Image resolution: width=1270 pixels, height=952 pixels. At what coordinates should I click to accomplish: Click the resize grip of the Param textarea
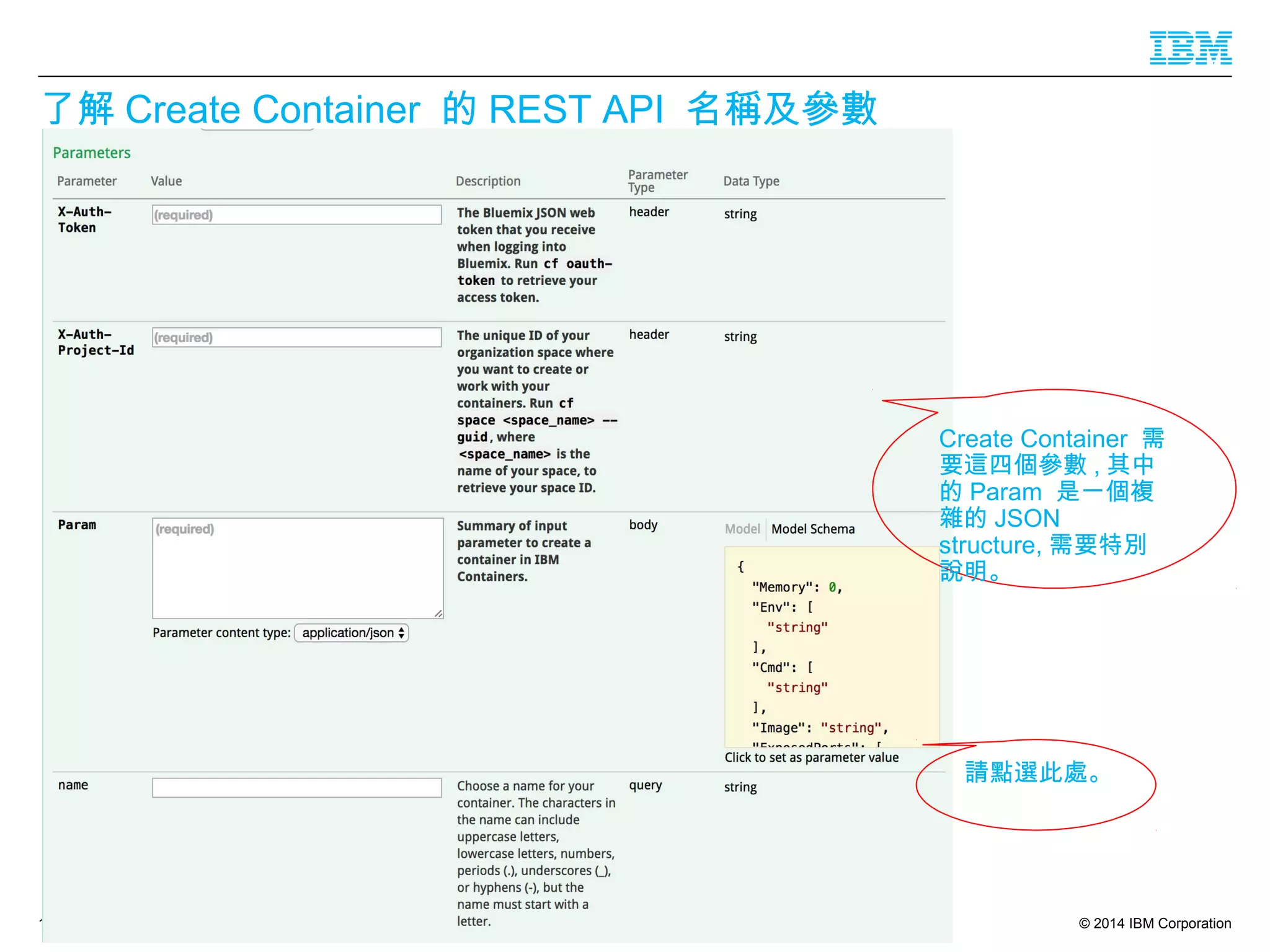[x=438, y=613]
